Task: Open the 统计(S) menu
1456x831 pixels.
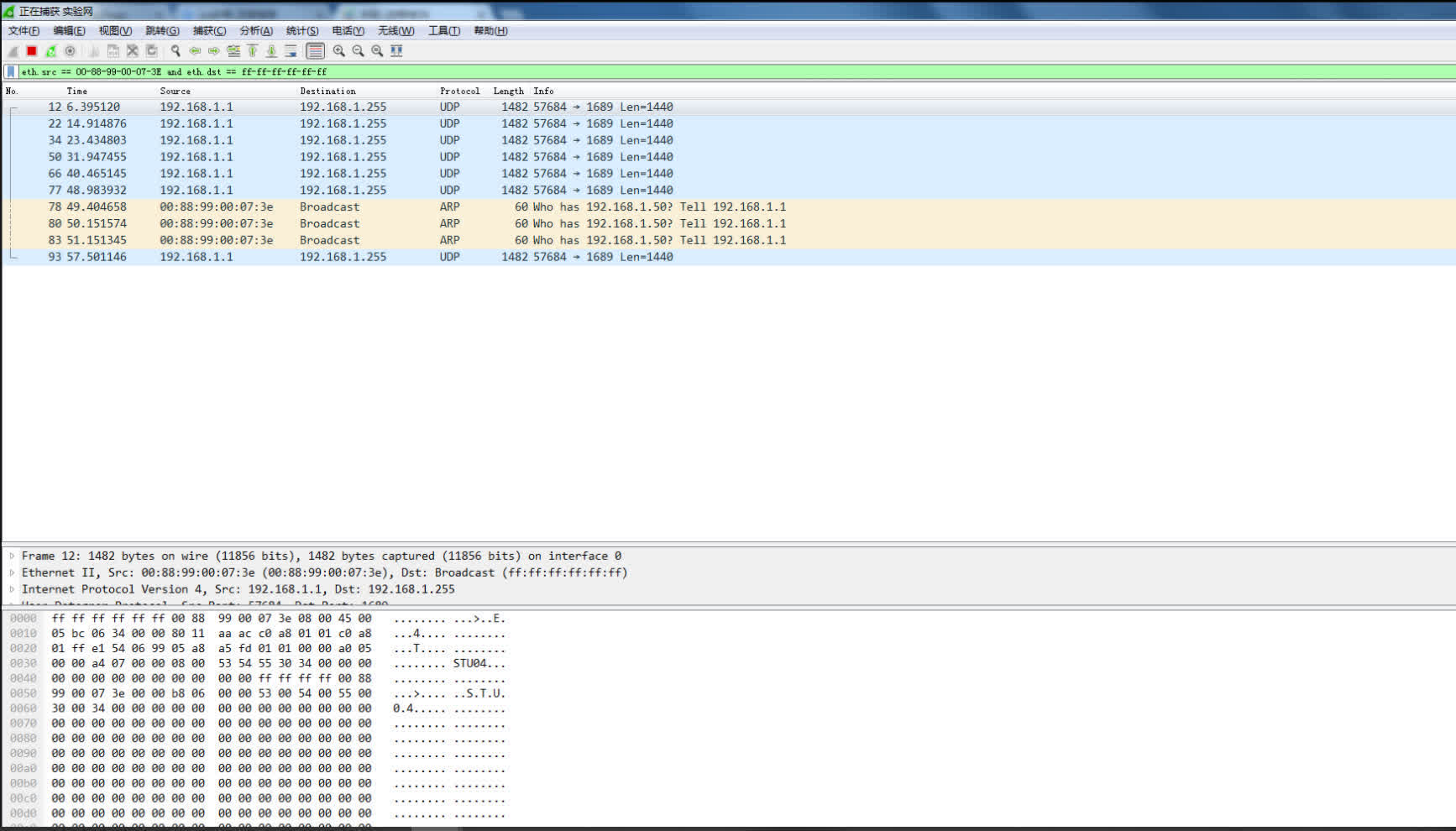Action: coord(302,31)
